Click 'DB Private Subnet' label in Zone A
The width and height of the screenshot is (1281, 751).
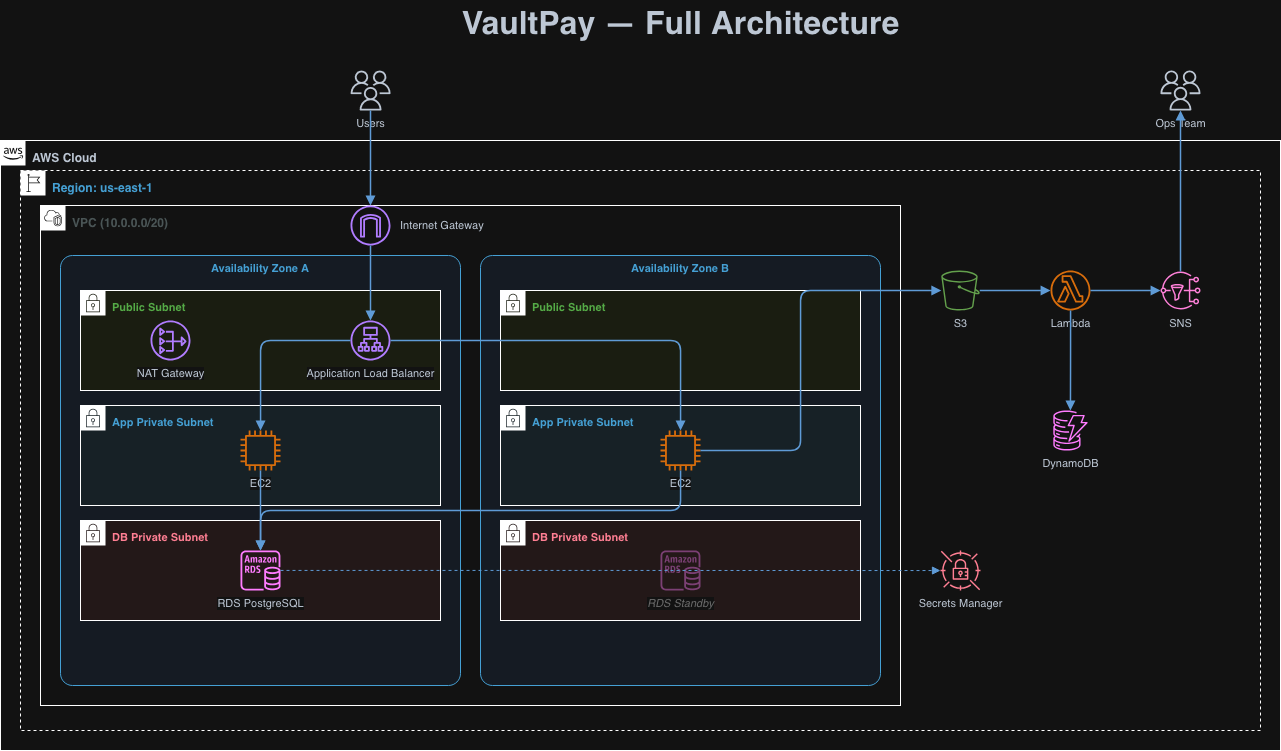coord(160,537)
